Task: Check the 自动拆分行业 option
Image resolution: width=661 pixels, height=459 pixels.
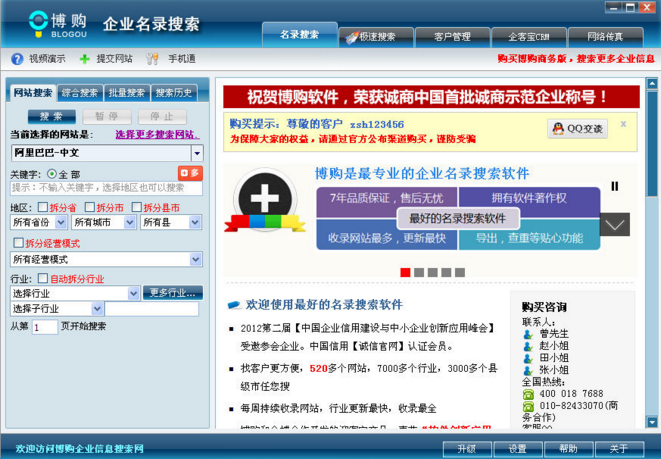Action: (43, 278)
